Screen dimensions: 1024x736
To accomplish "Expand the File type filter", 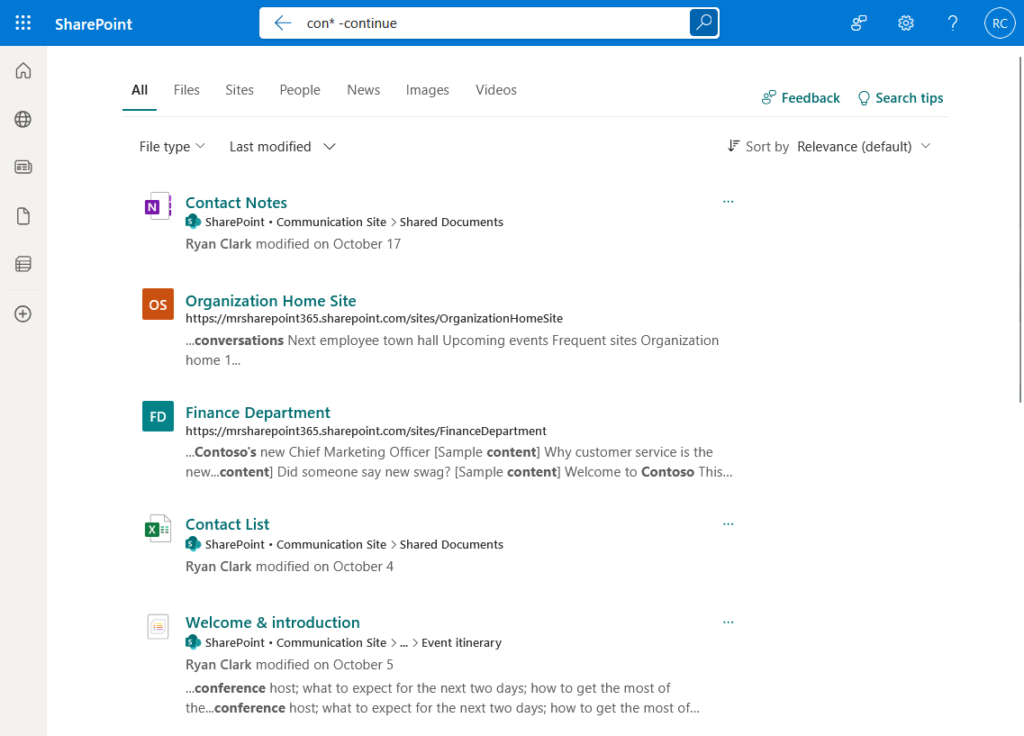I will tap(172, 146).
